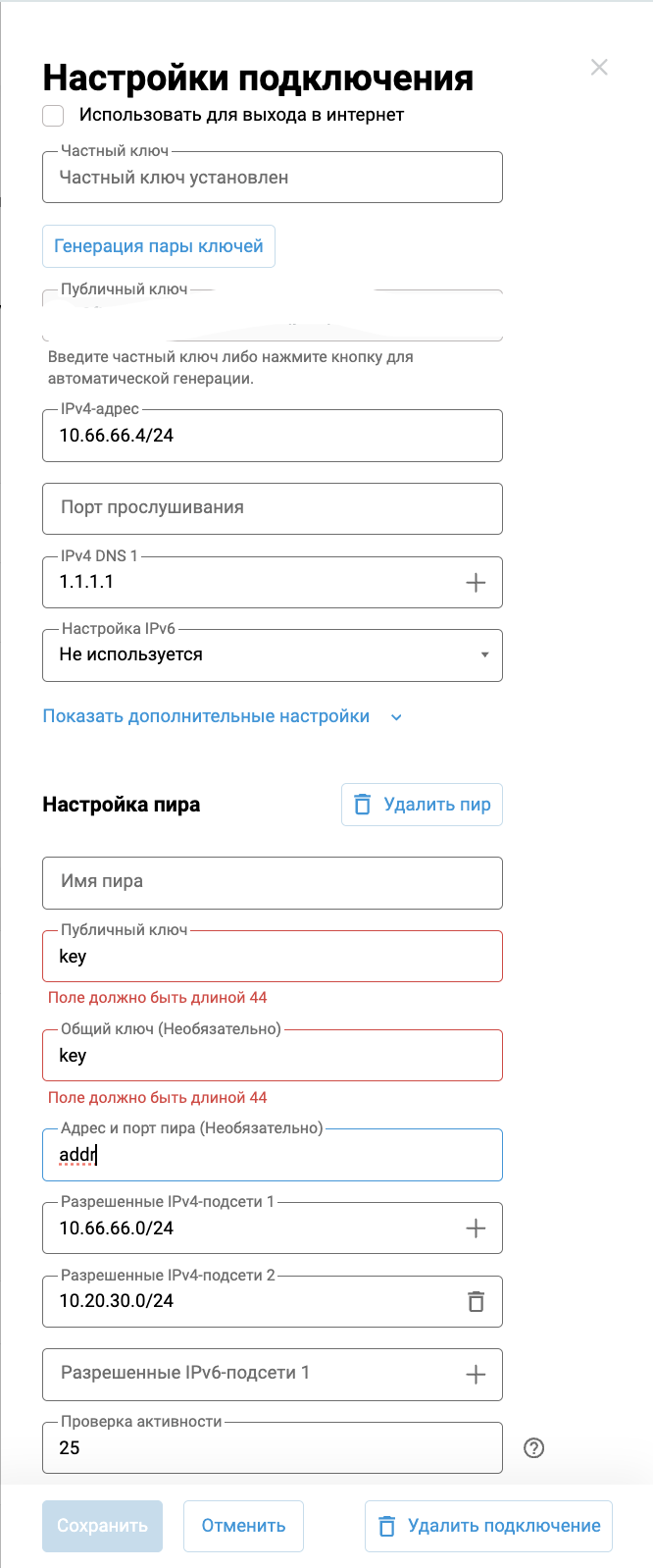The image size is (653, 1568).
Task: Click the Удалить подключение button
Action: point(488,1526)
